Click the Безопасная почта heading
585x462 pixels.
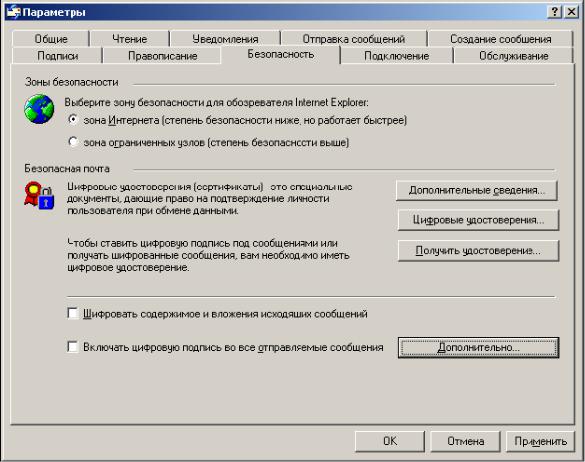(x=67, y=169)
